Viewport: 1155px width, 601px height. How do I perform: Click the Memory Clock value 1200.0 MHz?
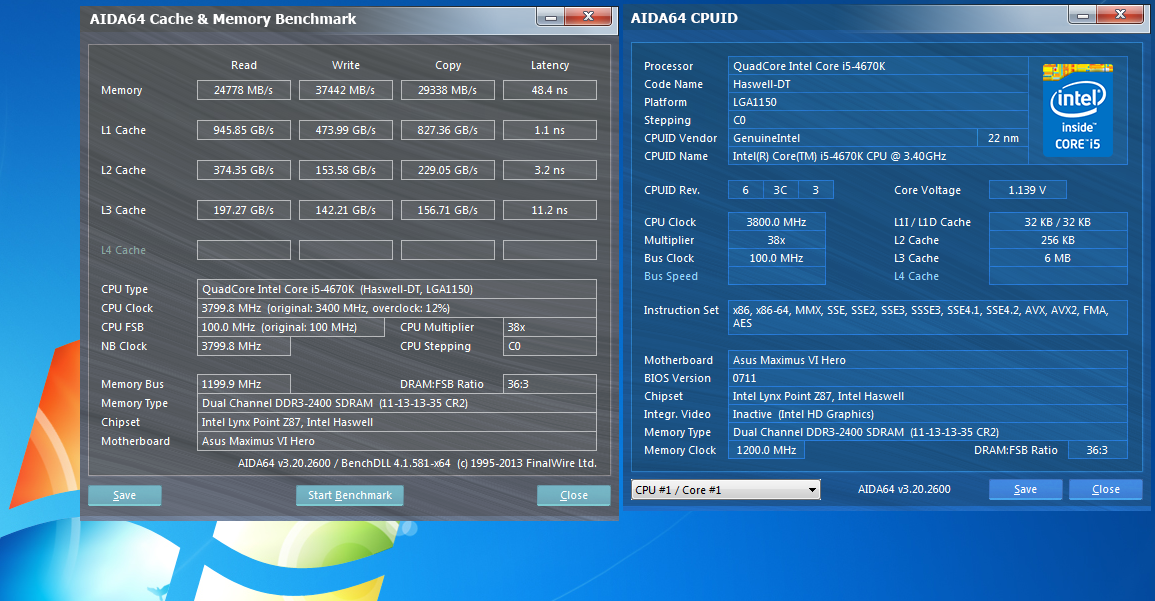766,450
